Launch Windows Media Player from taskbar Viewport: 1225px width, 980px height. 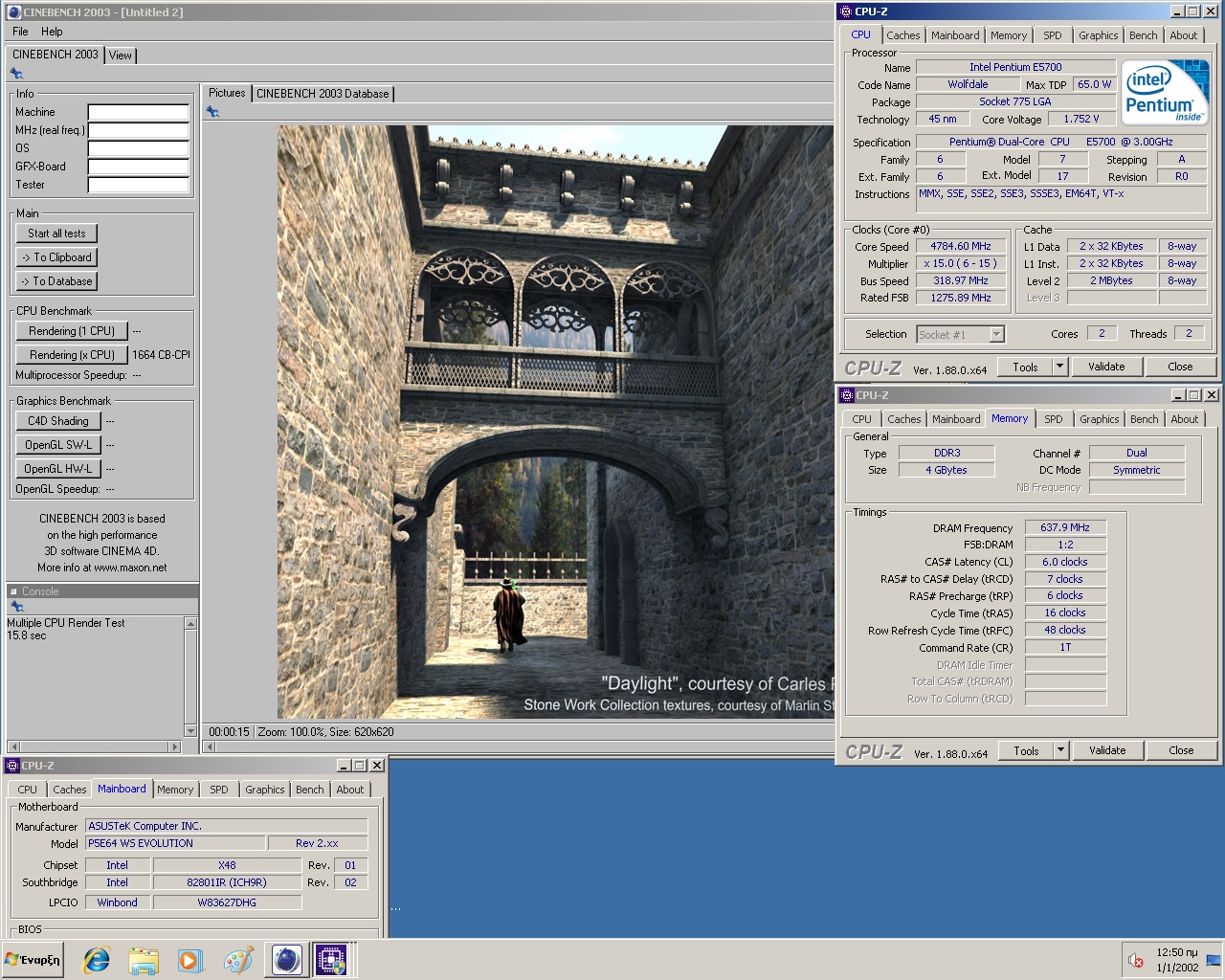pyautogui.click(x=189, y=960)
